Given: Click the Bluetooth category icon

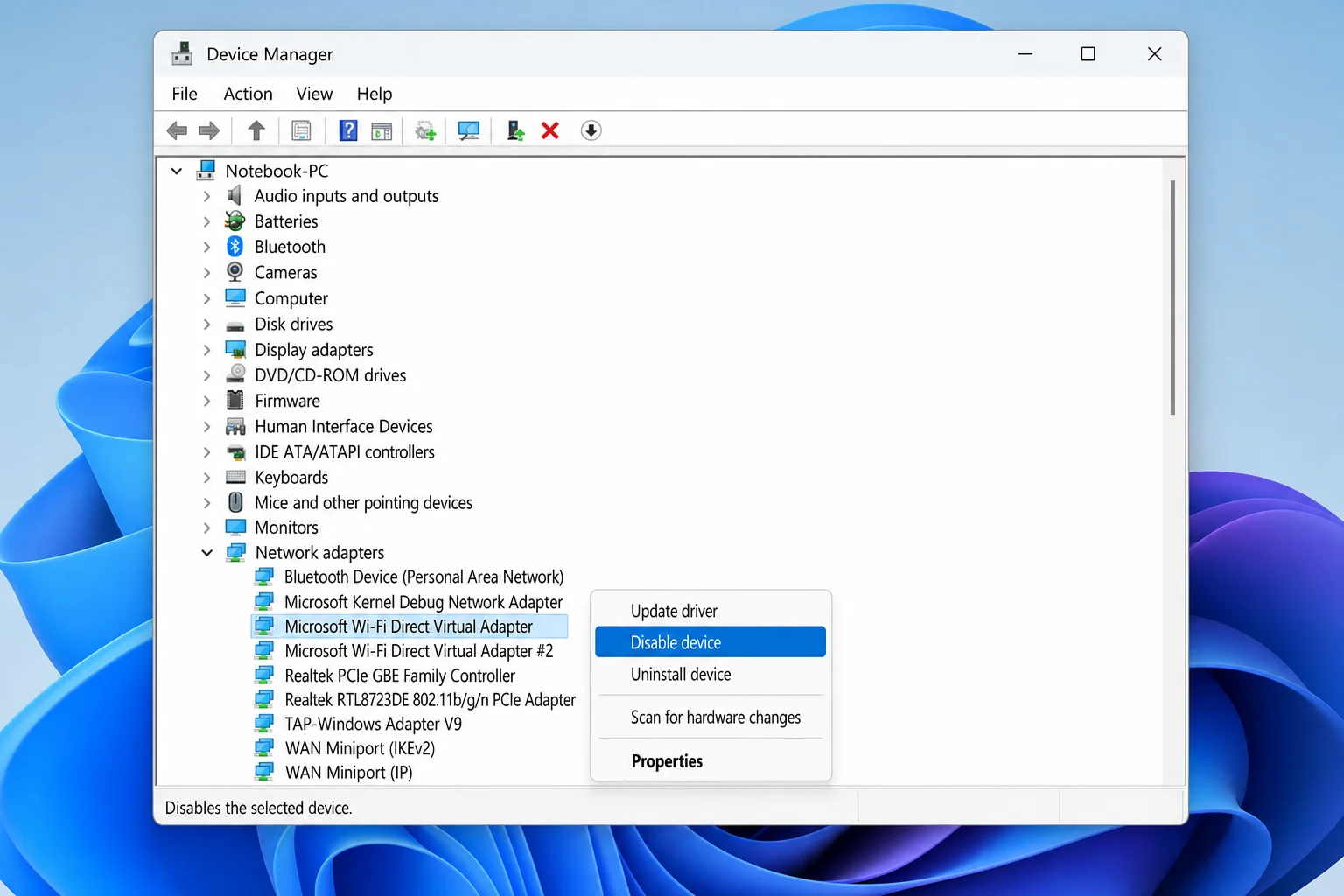Looking at the screenshot, I should (234, 247).
